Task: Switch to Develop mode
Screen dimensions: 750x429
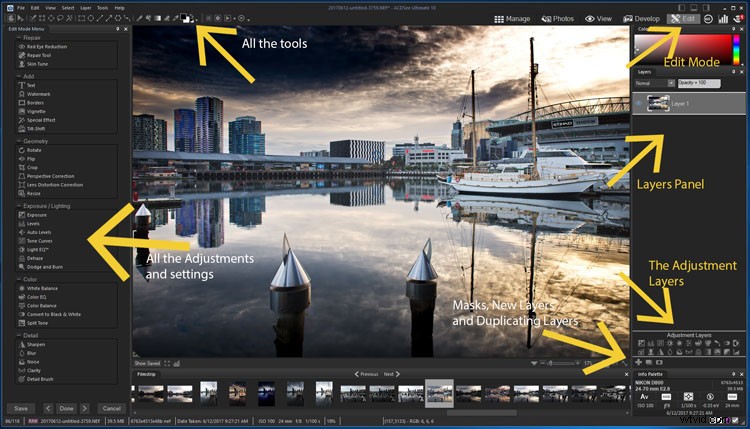Action: point(641,19)
